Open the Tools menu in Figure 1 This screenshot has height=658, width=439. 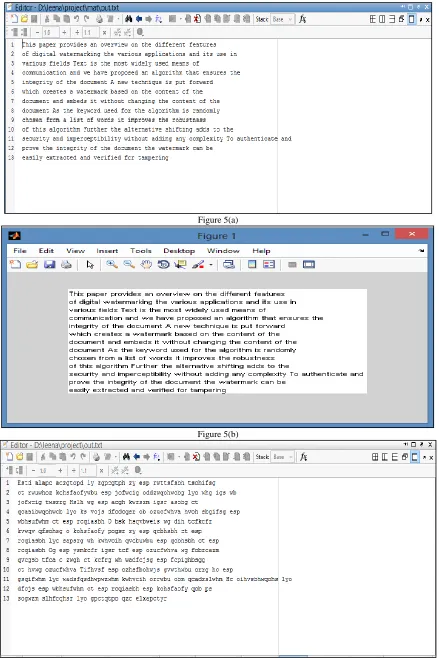pyautogui.click(x=141, y=251)
